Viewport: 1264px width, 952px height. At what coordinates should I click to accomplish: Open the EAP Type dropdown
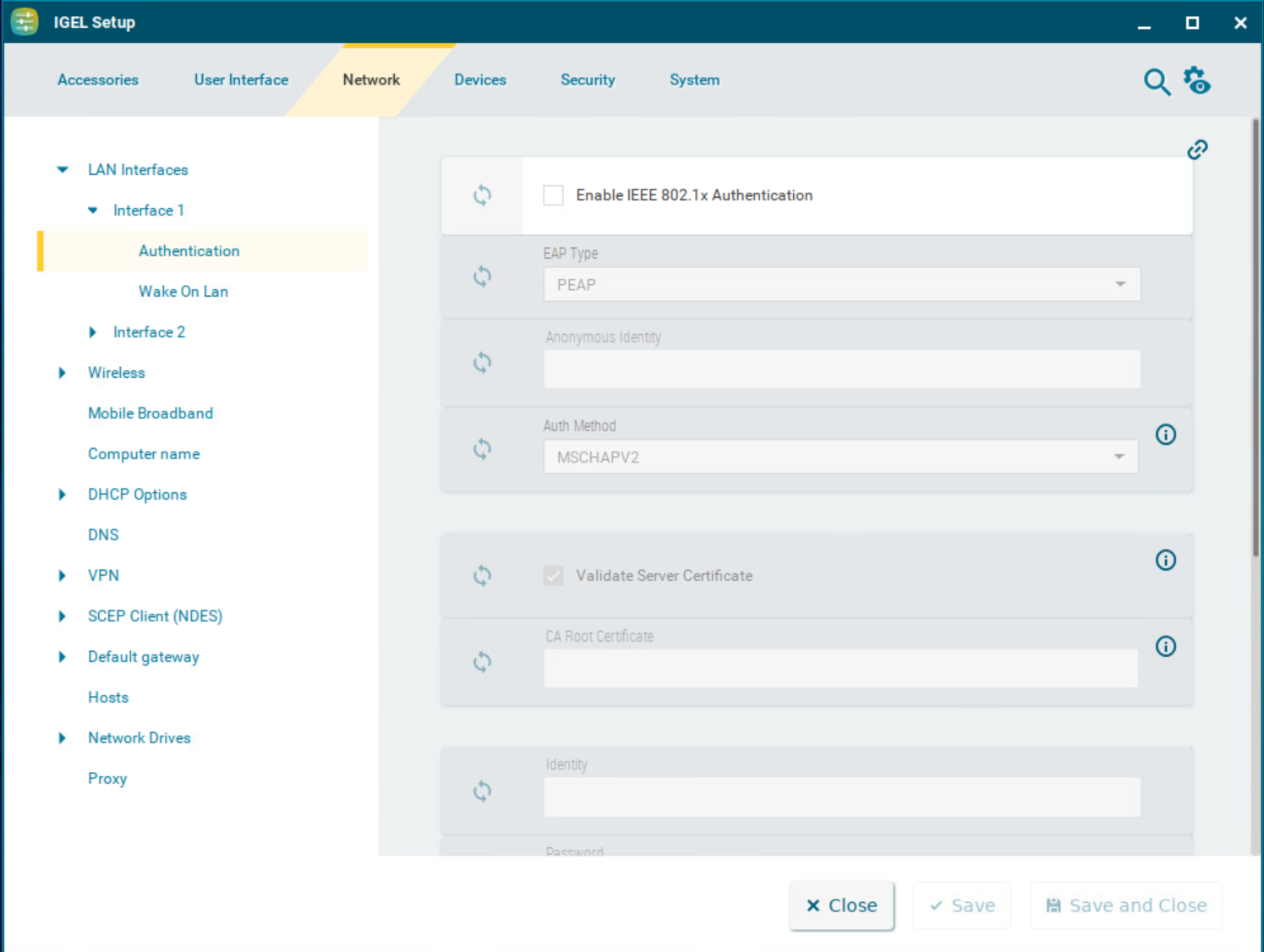1121,284
